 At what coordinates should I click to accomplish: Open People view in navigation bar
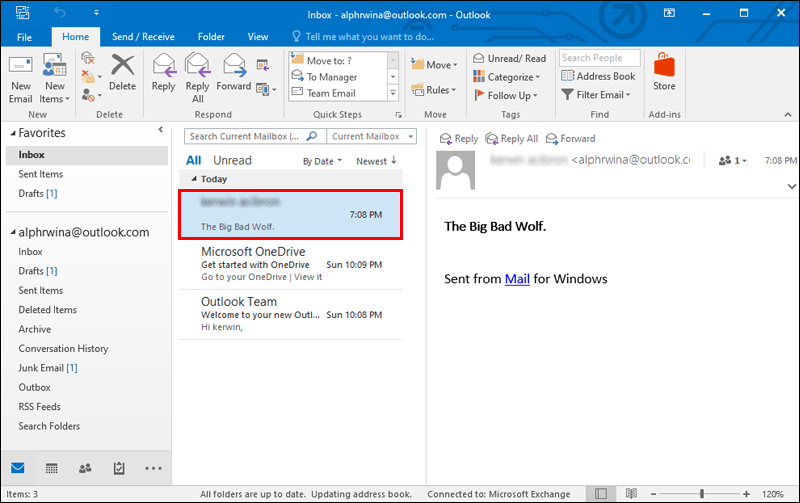pos(85,468)
